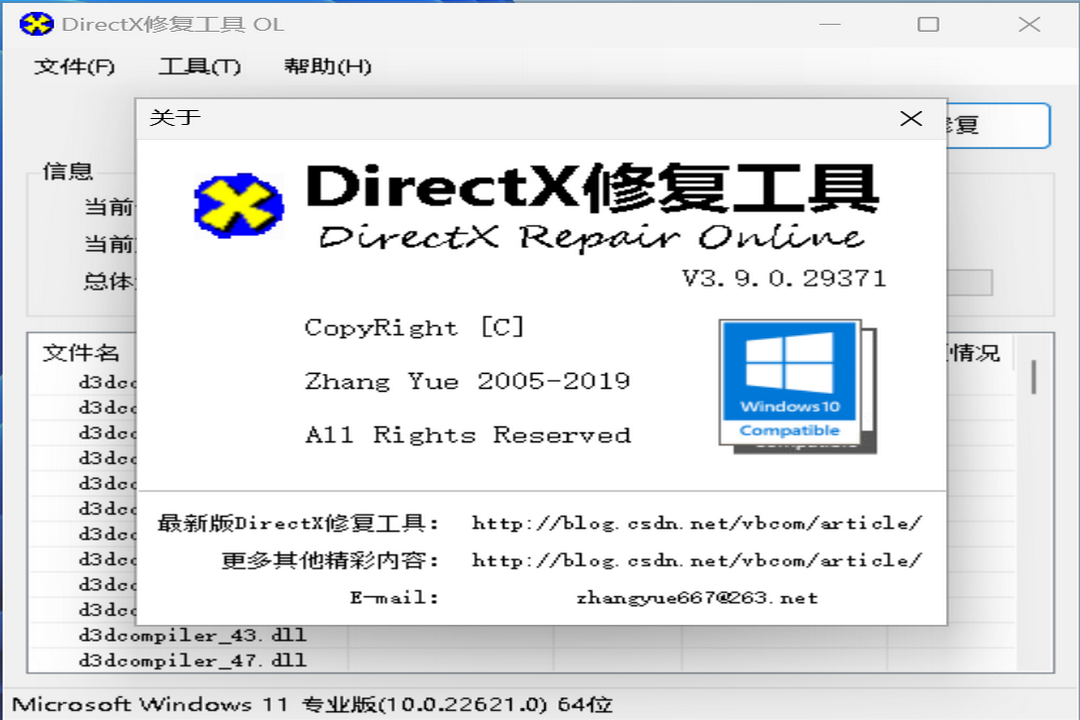The image size is (1080, 720).
Task: Click the DirectX logo in the About dialog
Action: [x=237, y=205]
